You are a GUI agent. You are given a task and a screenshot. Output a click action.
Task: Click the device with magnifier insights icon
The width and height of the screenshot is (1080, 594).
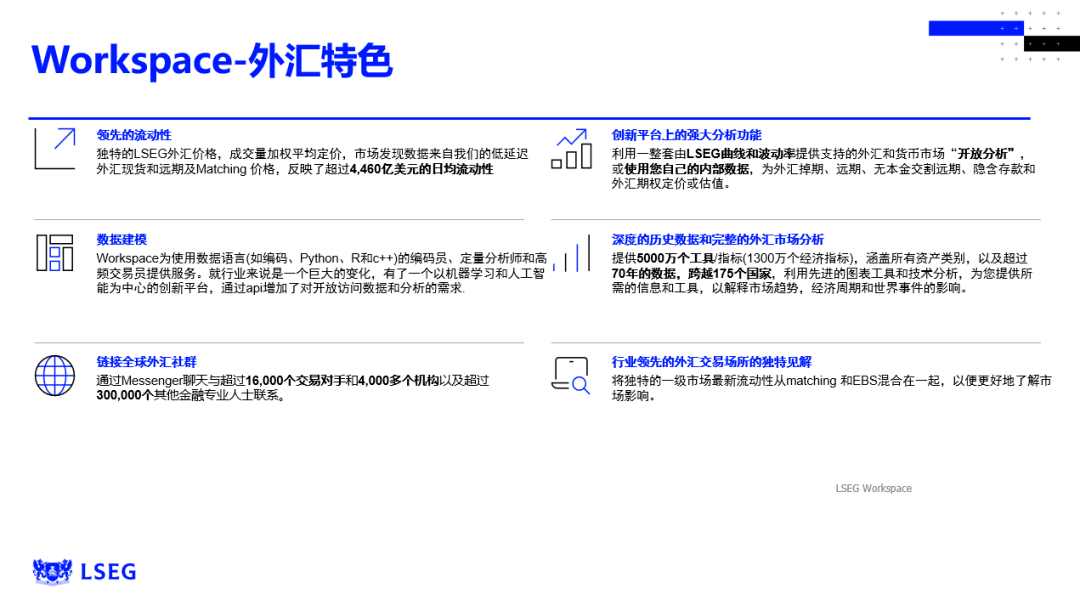coord(570,375)
